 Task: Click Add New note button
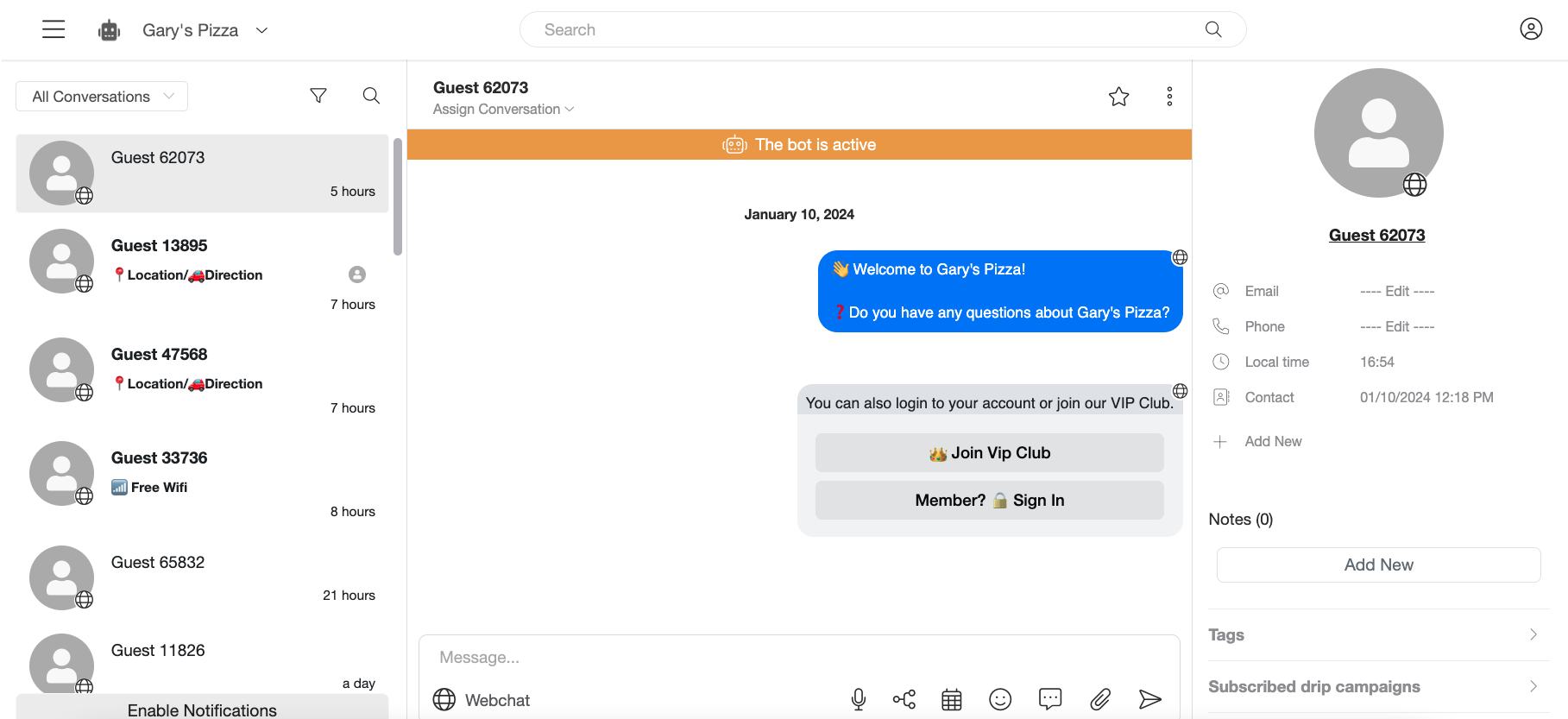point(1378,564)
